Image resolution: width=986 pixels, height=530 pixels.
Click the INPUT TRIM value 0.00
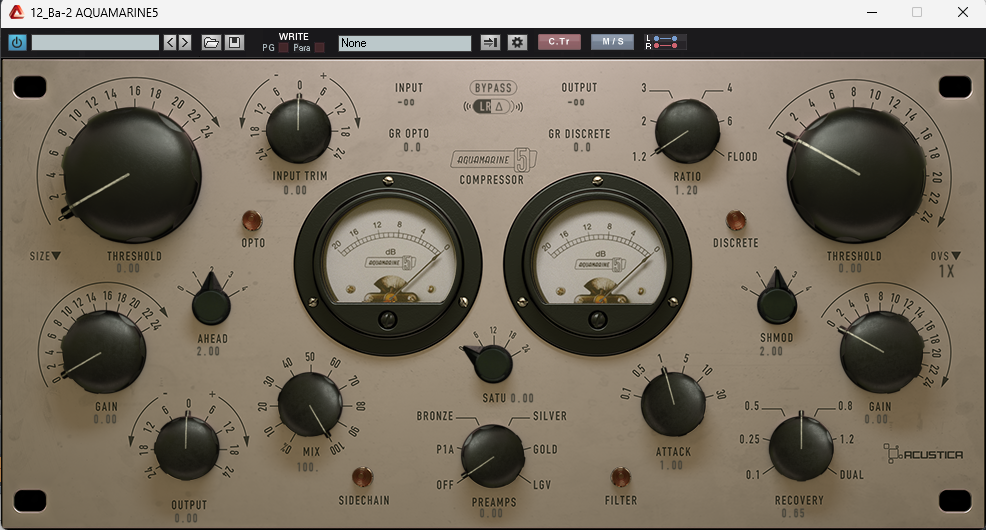click(295, 190)
